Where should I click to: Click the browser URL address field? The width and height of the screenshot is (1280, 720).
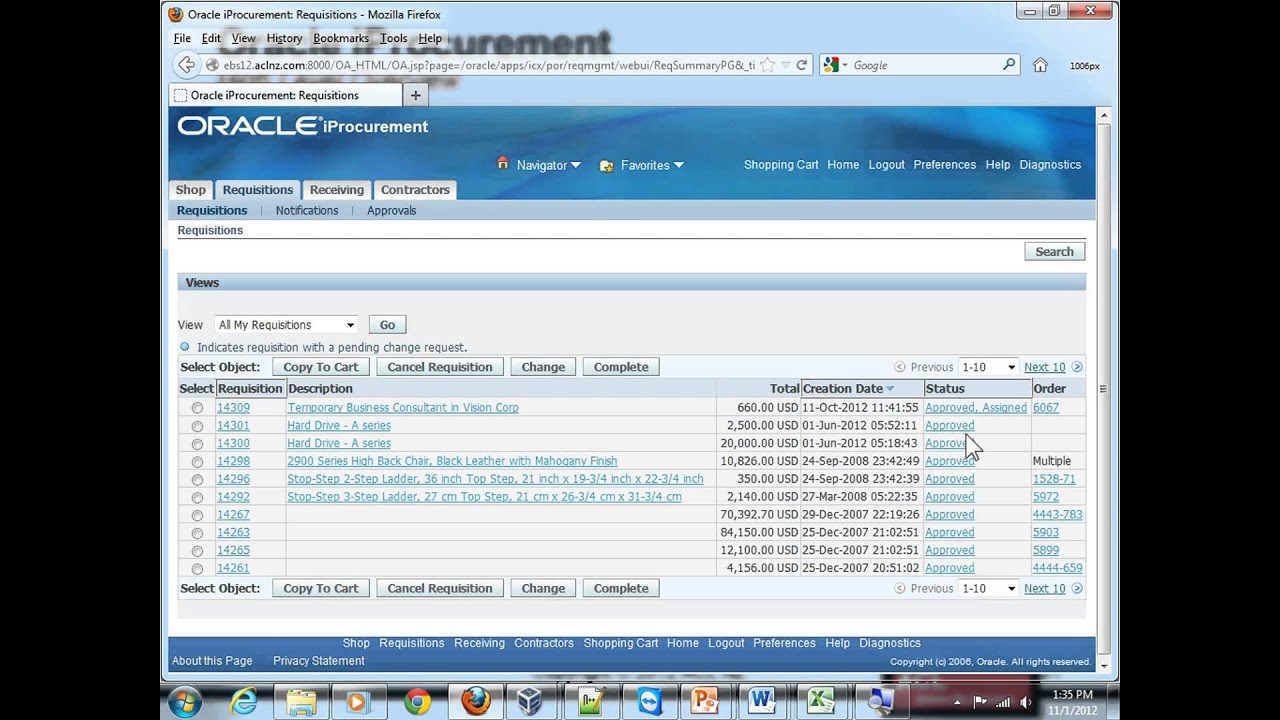coord(488,65)
